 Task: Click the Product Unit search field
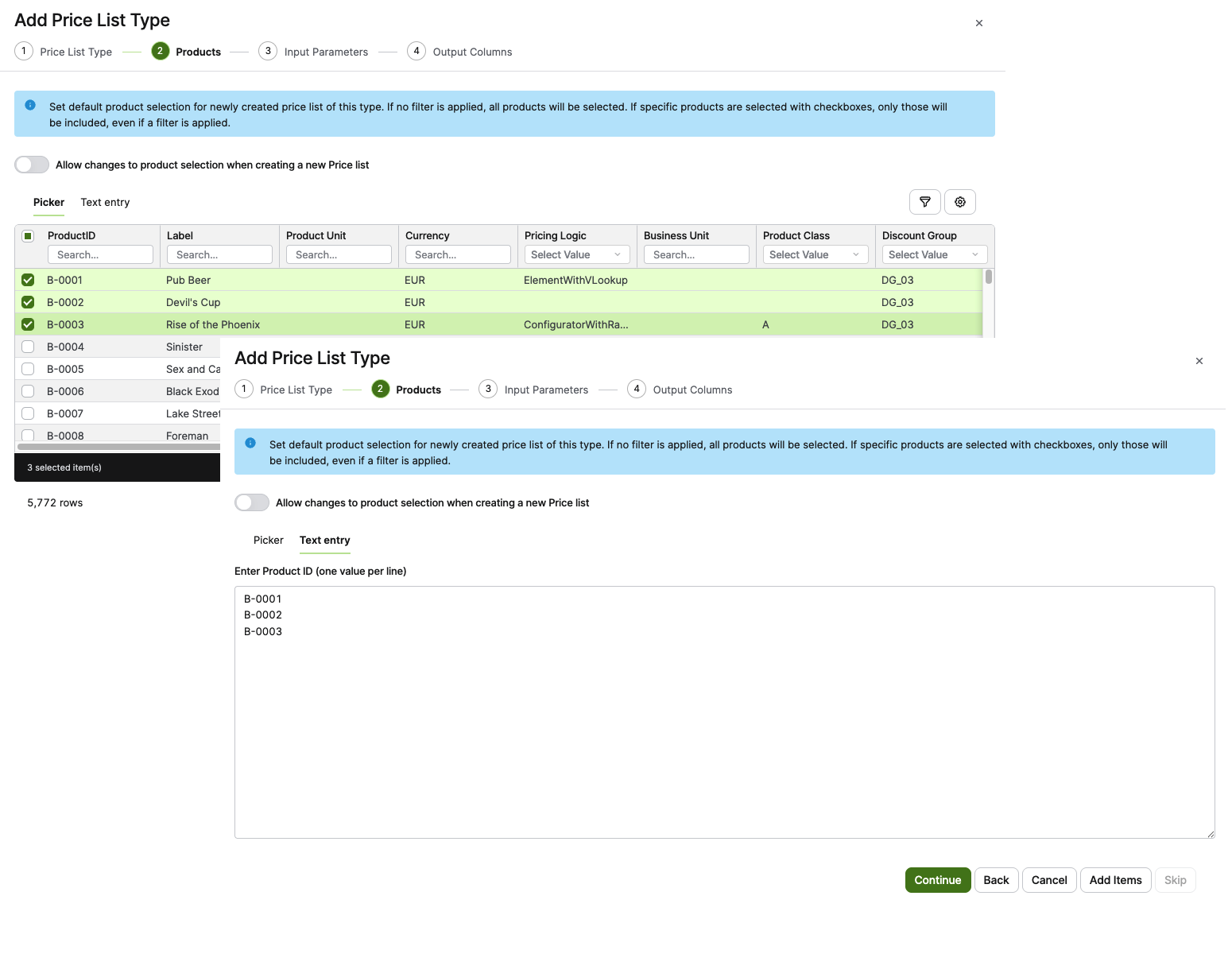pyautogui.click(x=339, y=254)
